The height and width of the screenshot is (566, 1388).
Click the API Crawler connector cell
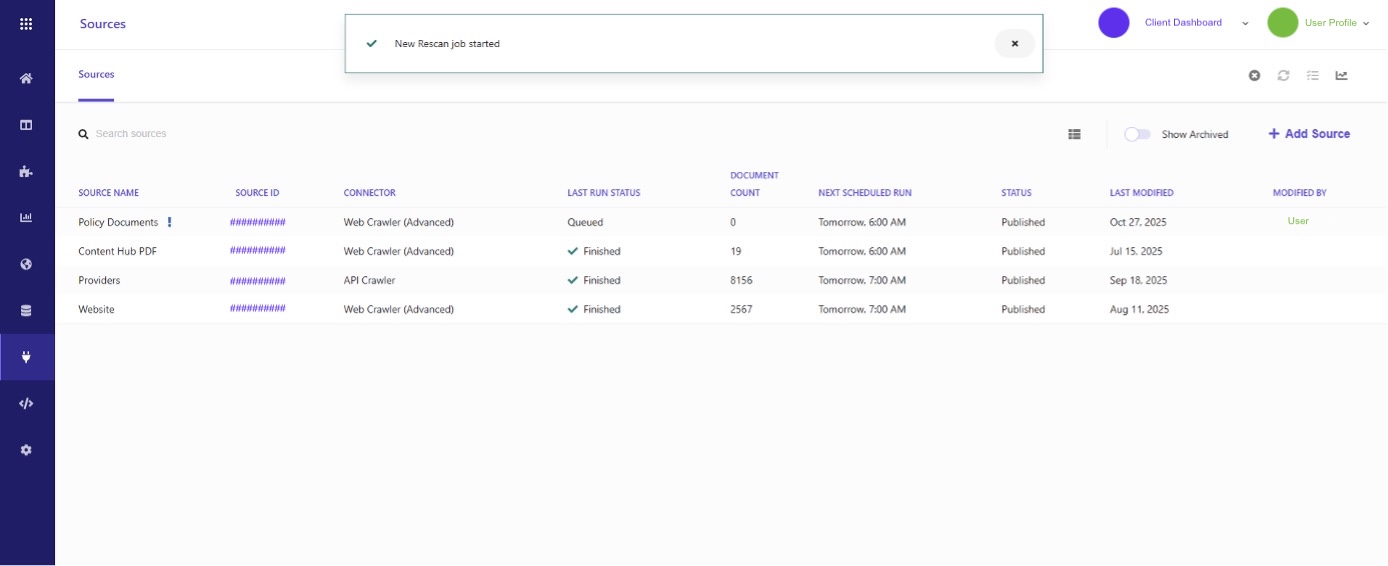(369, 280)
